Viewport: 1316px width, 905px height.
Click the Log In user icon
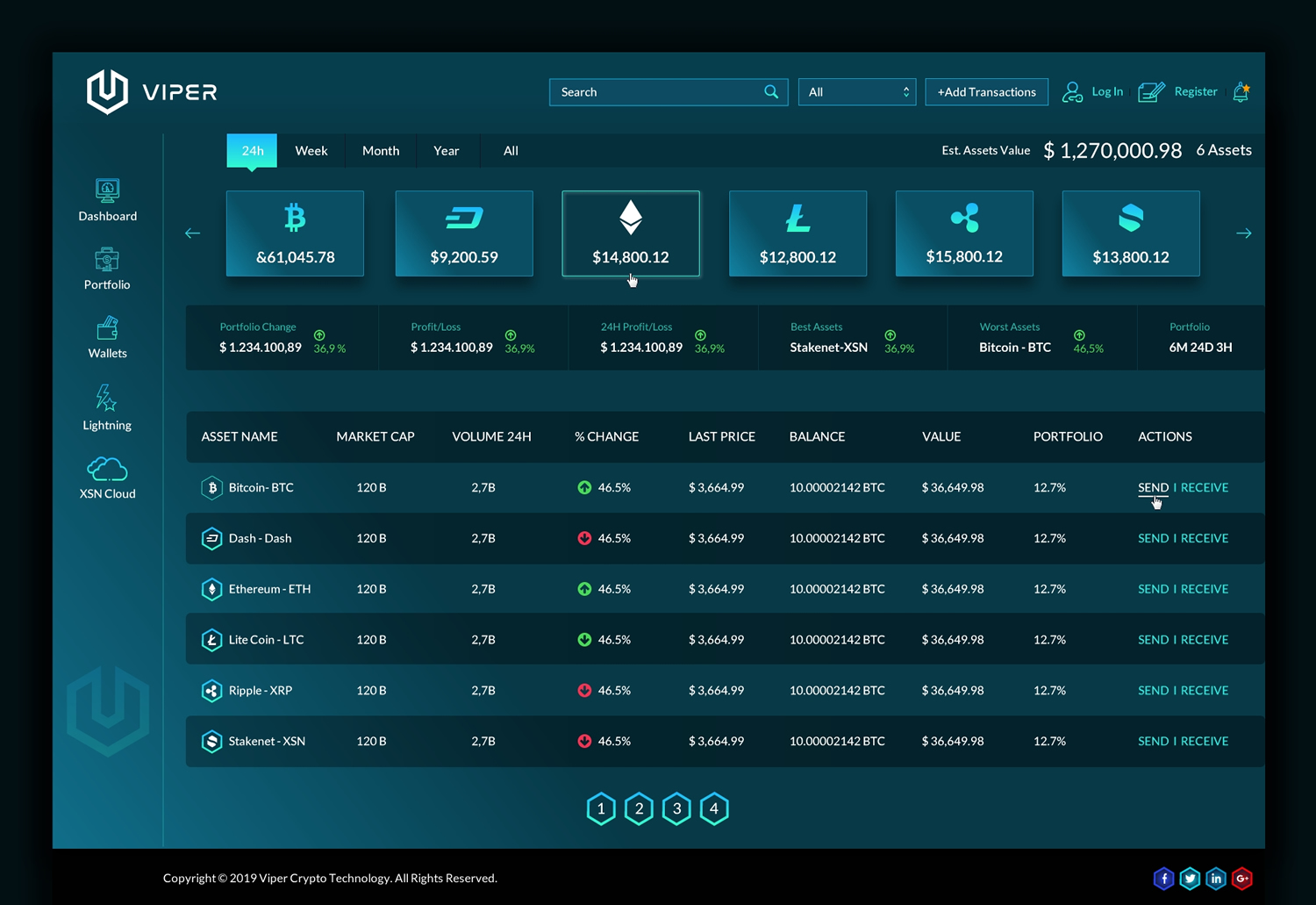[x=1072, y=92]
